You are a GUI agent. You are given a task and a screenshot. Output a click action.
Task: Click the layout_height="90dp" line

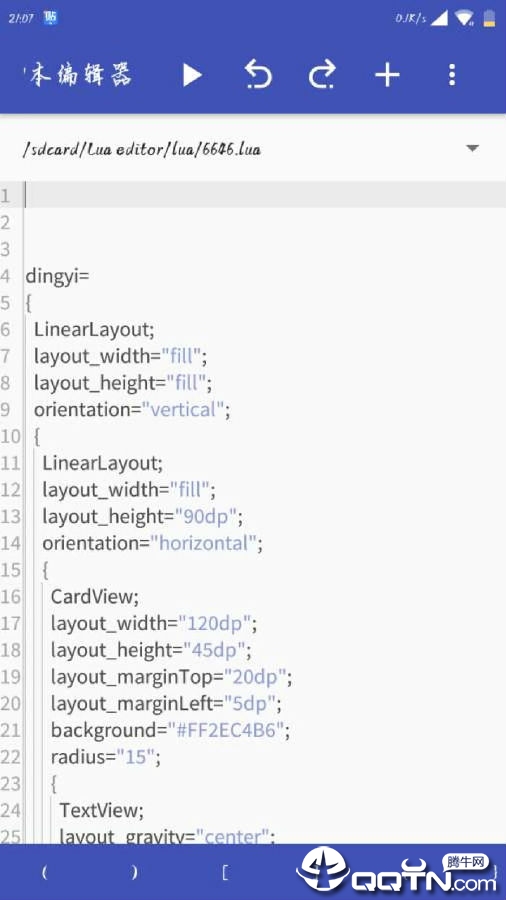[142, 517]
